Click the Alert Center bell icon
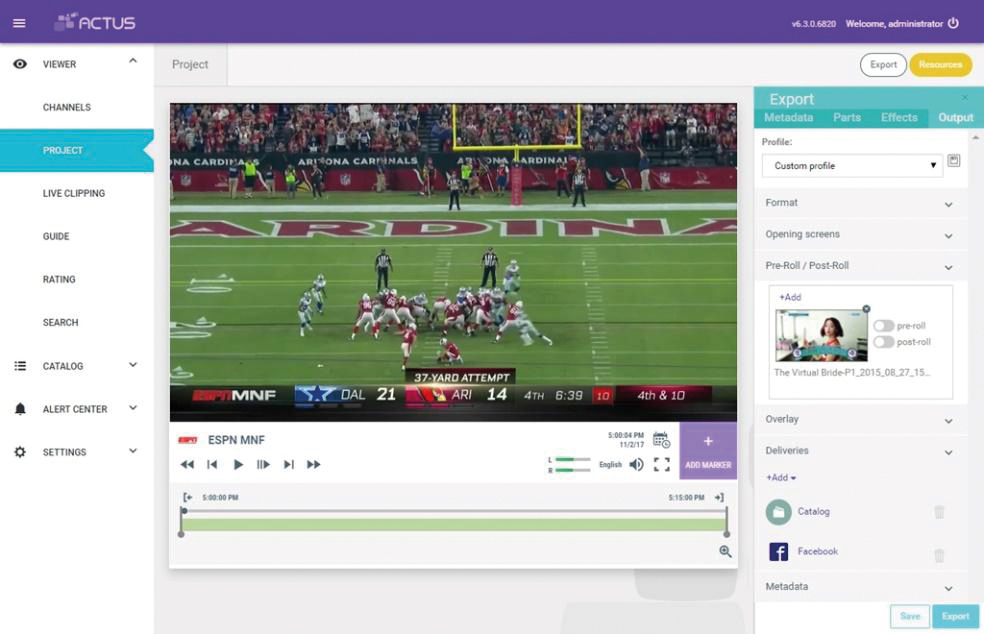The image size is (984, 634). pyautogui.click(x=20, y=409)
